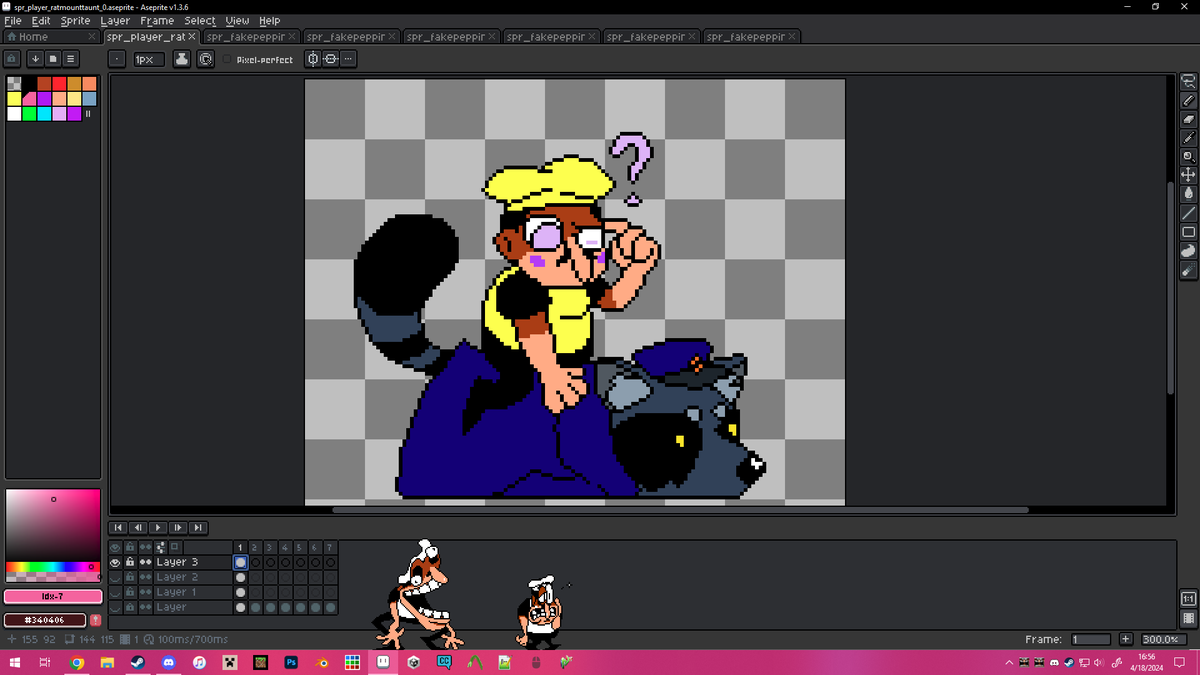Toggle the lock on Layer 3

pyautogui.click(x=130, y=562)
